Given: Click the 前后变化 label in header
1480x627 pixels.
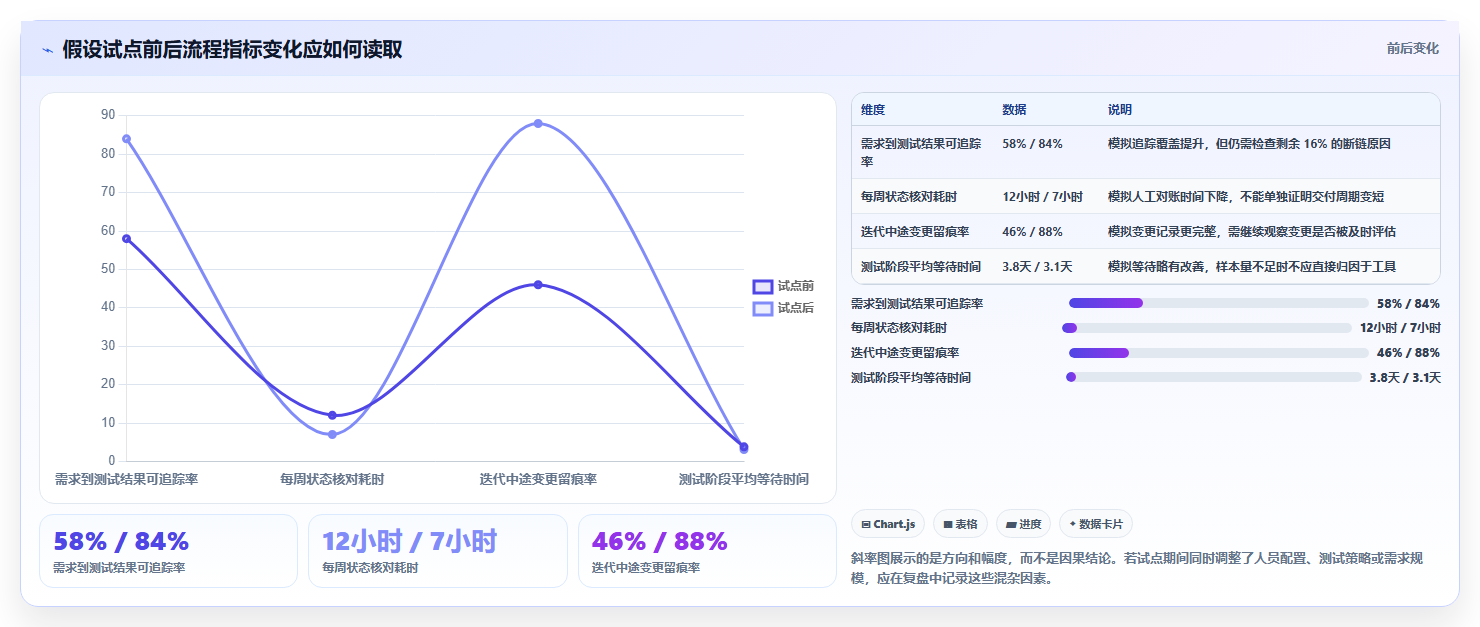Looking at the screenshot, I should (x=1412, y=48).
